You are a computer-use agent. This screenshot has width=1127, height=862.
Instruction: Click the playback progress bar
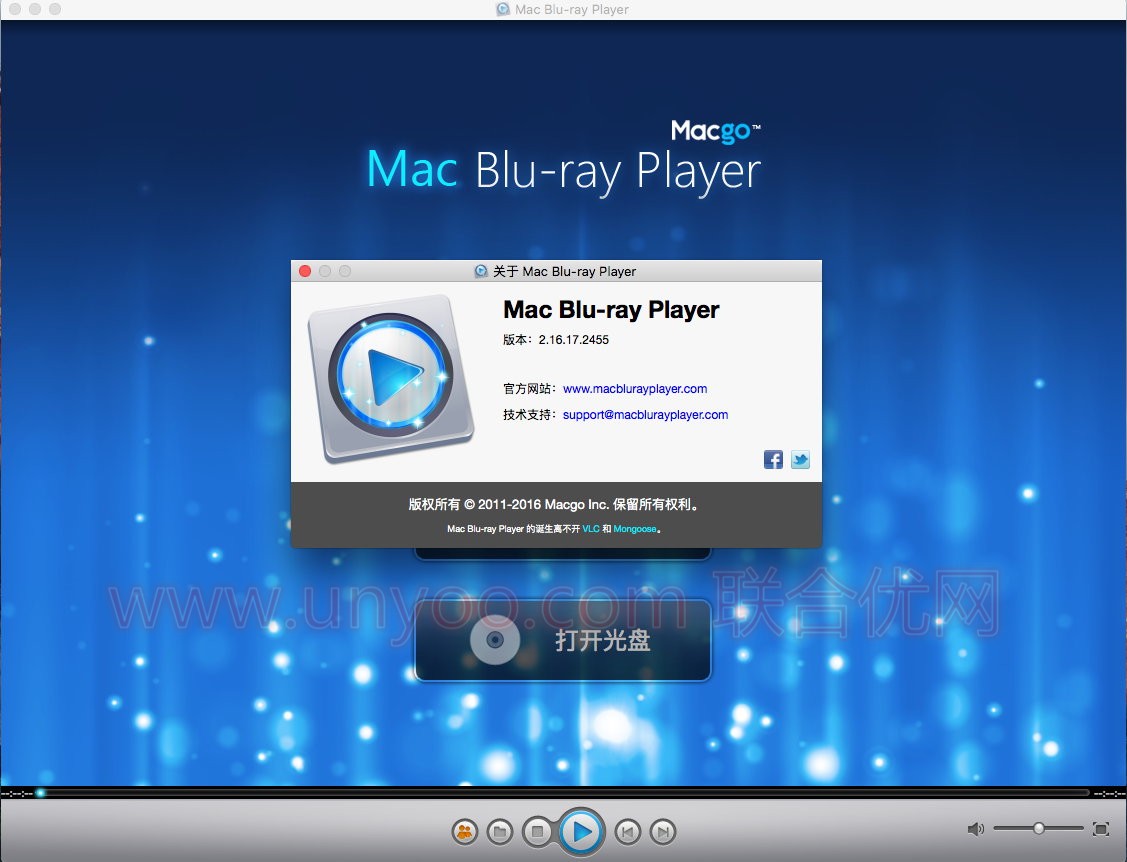click(x=564, y=793)
